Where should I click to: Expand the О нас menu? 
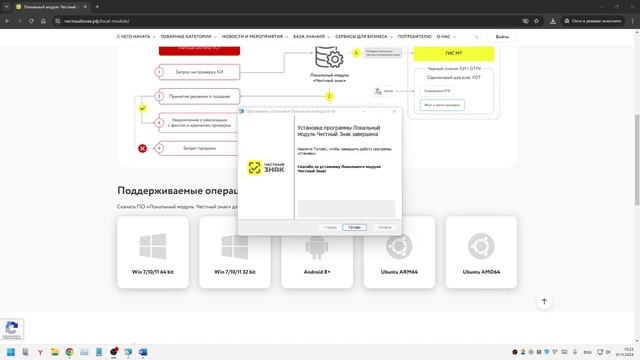coord(446,37)
